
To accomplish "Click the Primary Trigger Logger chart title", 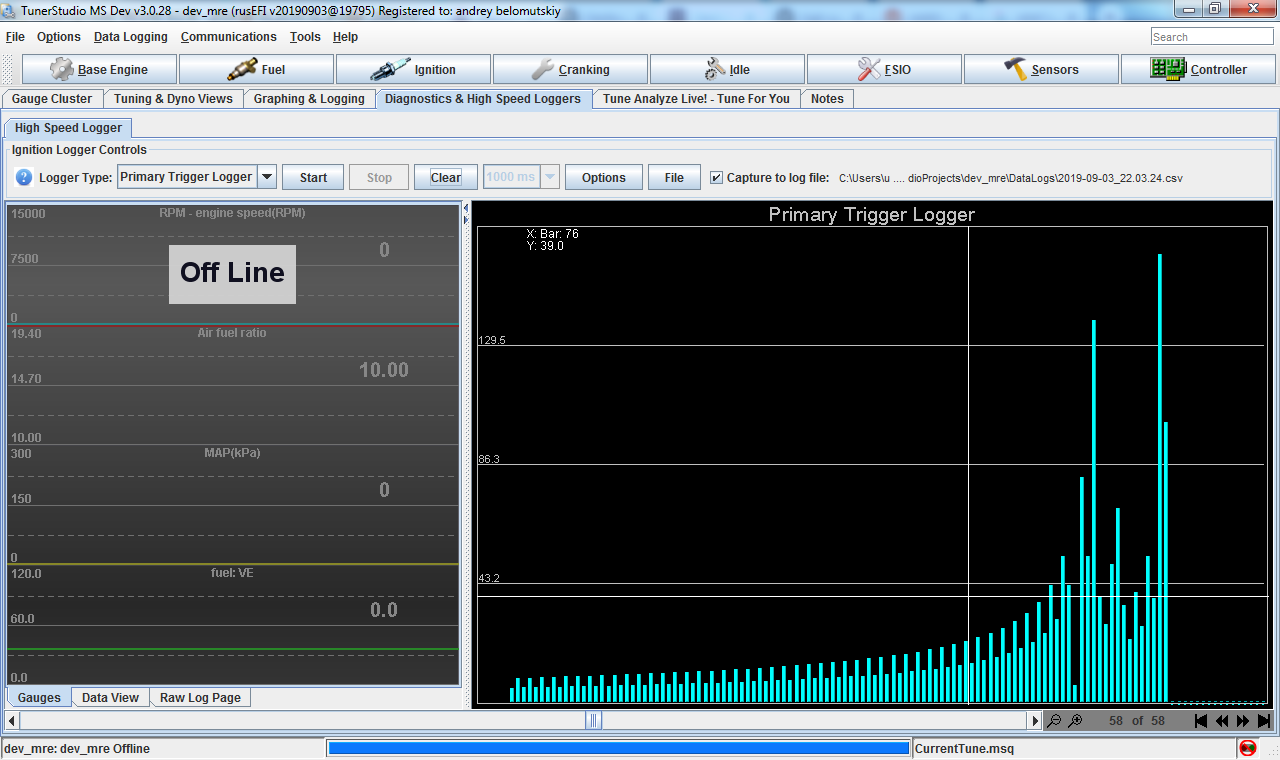I will [x=871, y=214].
